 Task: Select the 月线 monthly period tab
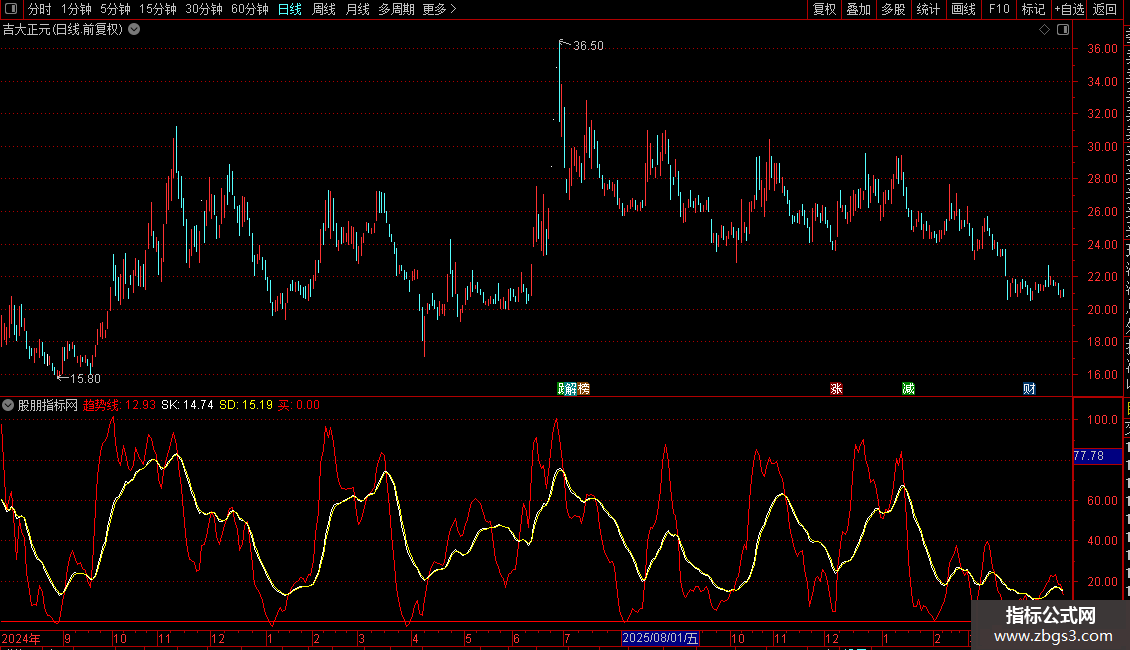357,9
